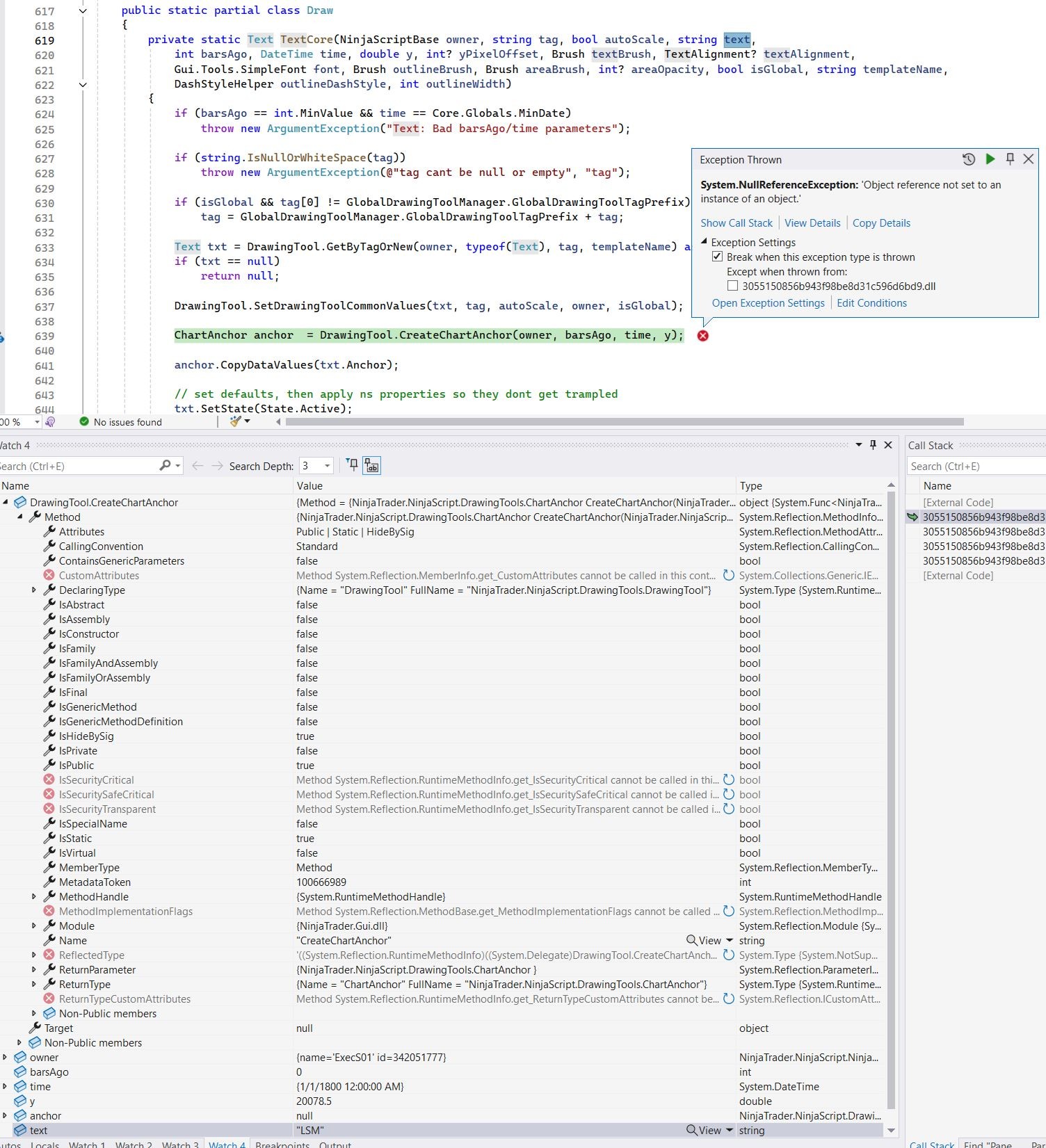Click the Copy Details link

(x=881, y=223)
